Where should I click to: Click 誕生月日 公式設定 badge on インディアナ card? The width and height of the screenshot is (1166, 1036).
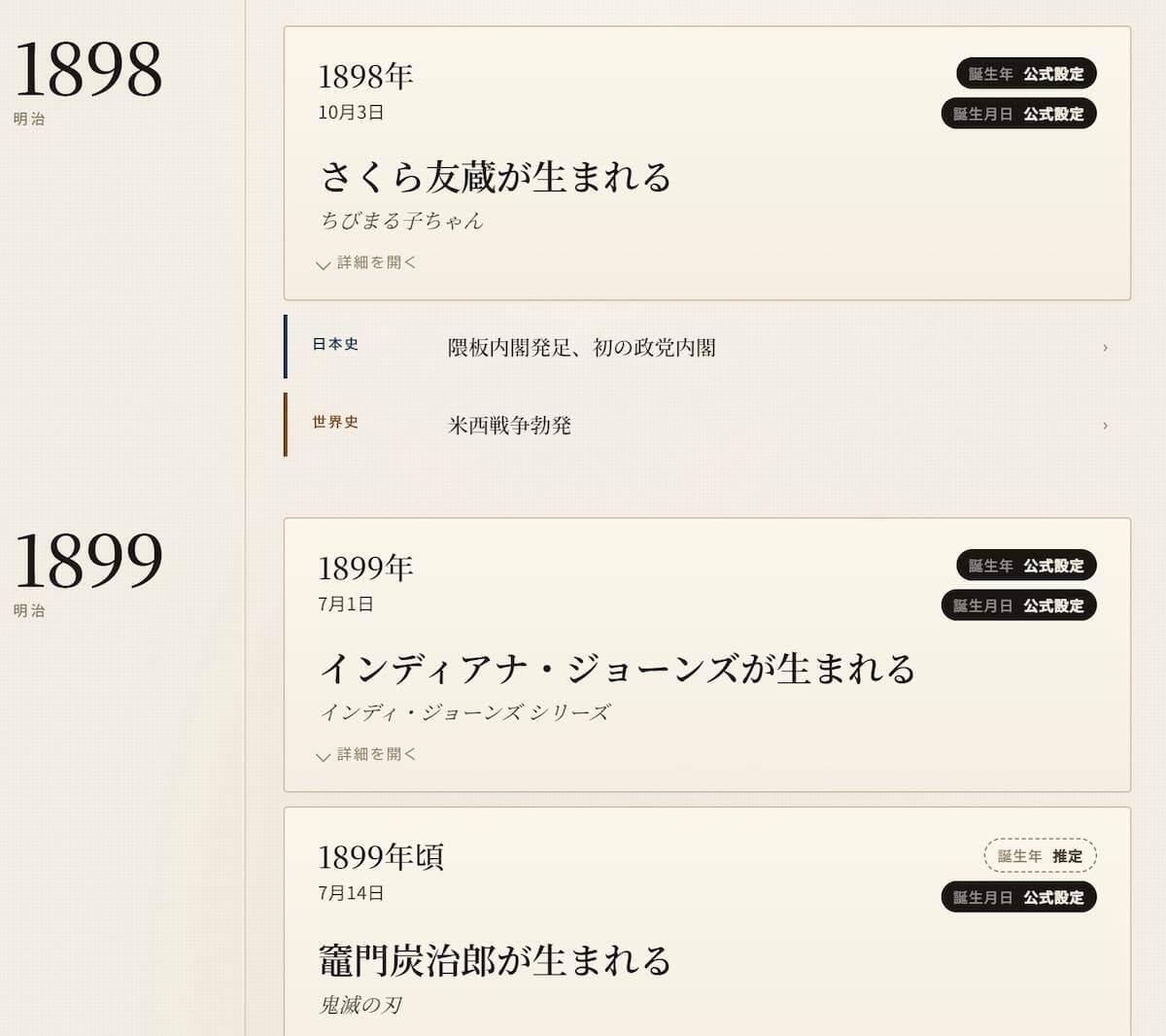tap(1018, 605)
